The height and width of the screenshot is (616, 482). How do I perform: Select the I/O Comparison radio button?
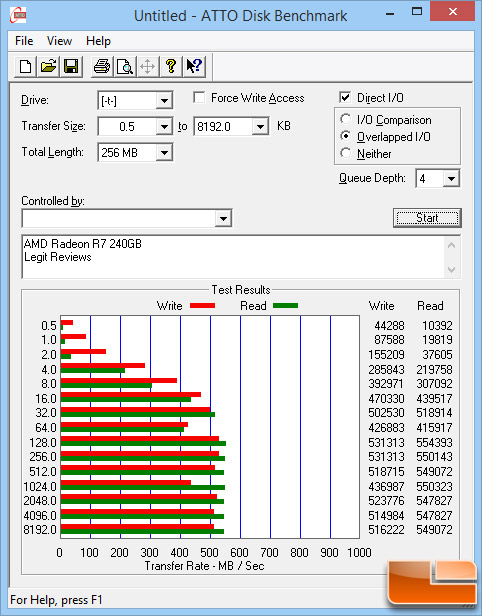click(346, 119)
